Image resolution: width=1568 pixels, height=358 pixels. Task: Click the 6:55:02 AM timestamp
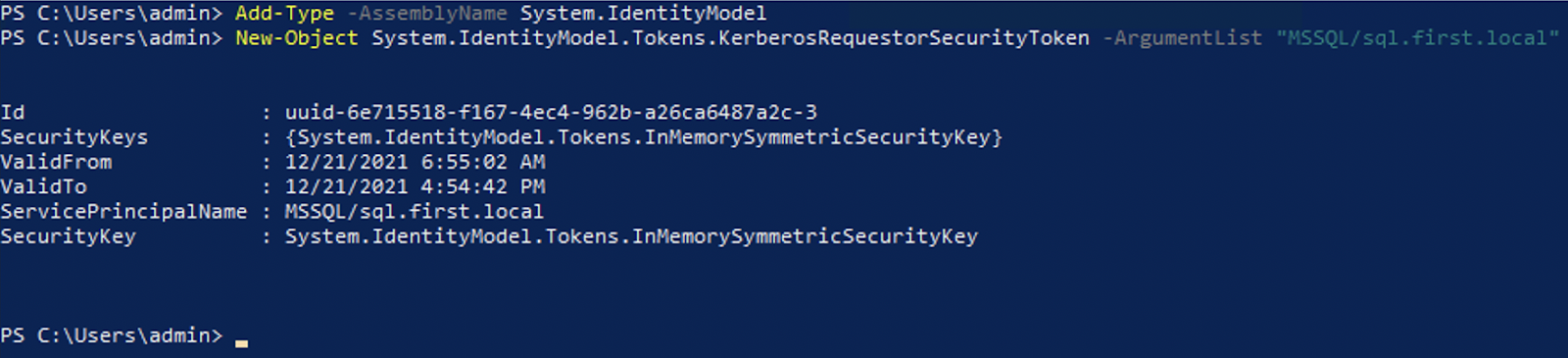[x=483, y=162]
